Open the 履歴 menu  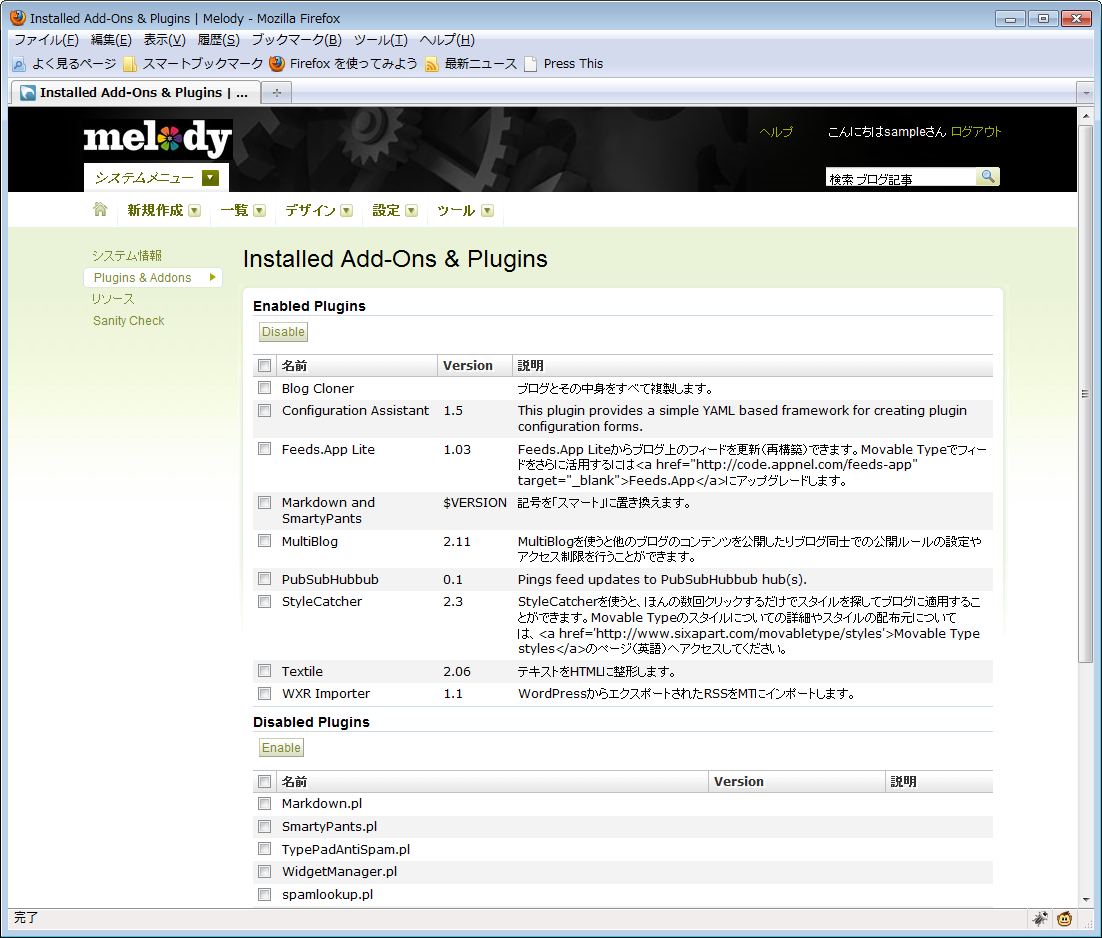click(x=219, y=40)
